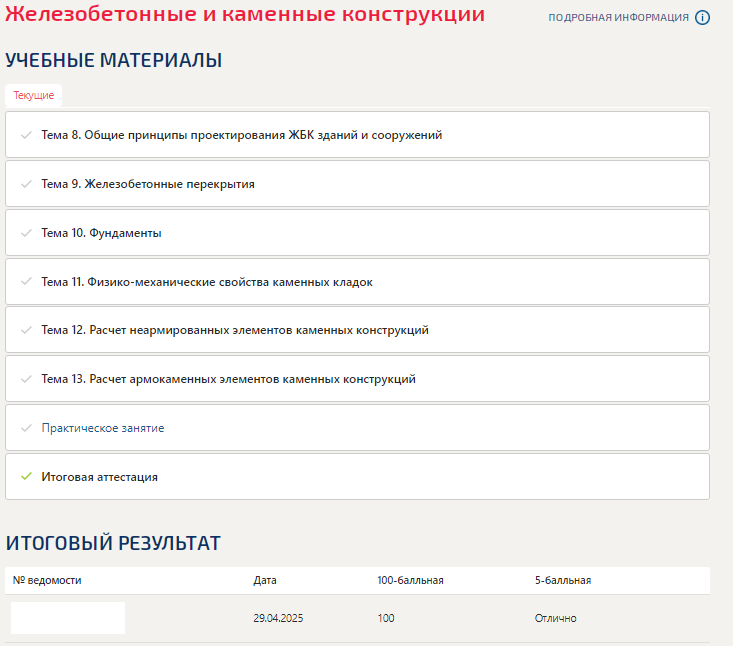Viewport: 733px width, 646px height.
Task: Open Тема 13 Расчет армокаменных элементов
Action: (x=357, y=379)
